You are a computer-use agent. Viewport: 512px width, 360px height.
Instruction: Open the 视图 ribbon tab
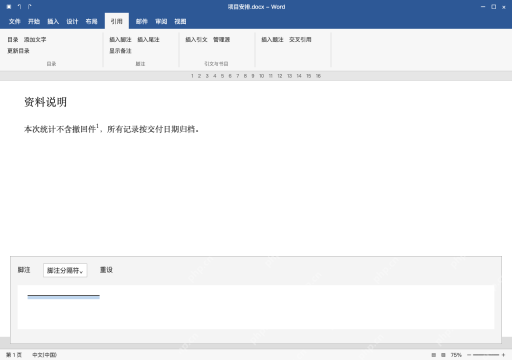point(180,21)
